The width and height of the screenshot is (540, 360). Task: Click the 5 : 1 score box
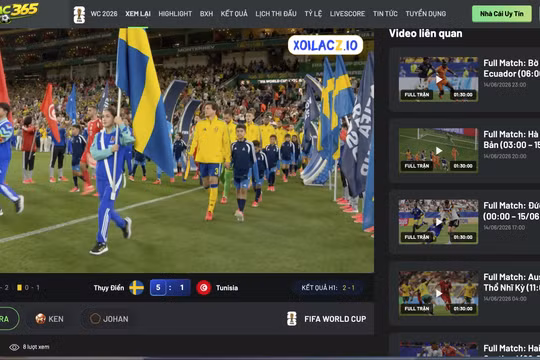click(x=170, y=288)
